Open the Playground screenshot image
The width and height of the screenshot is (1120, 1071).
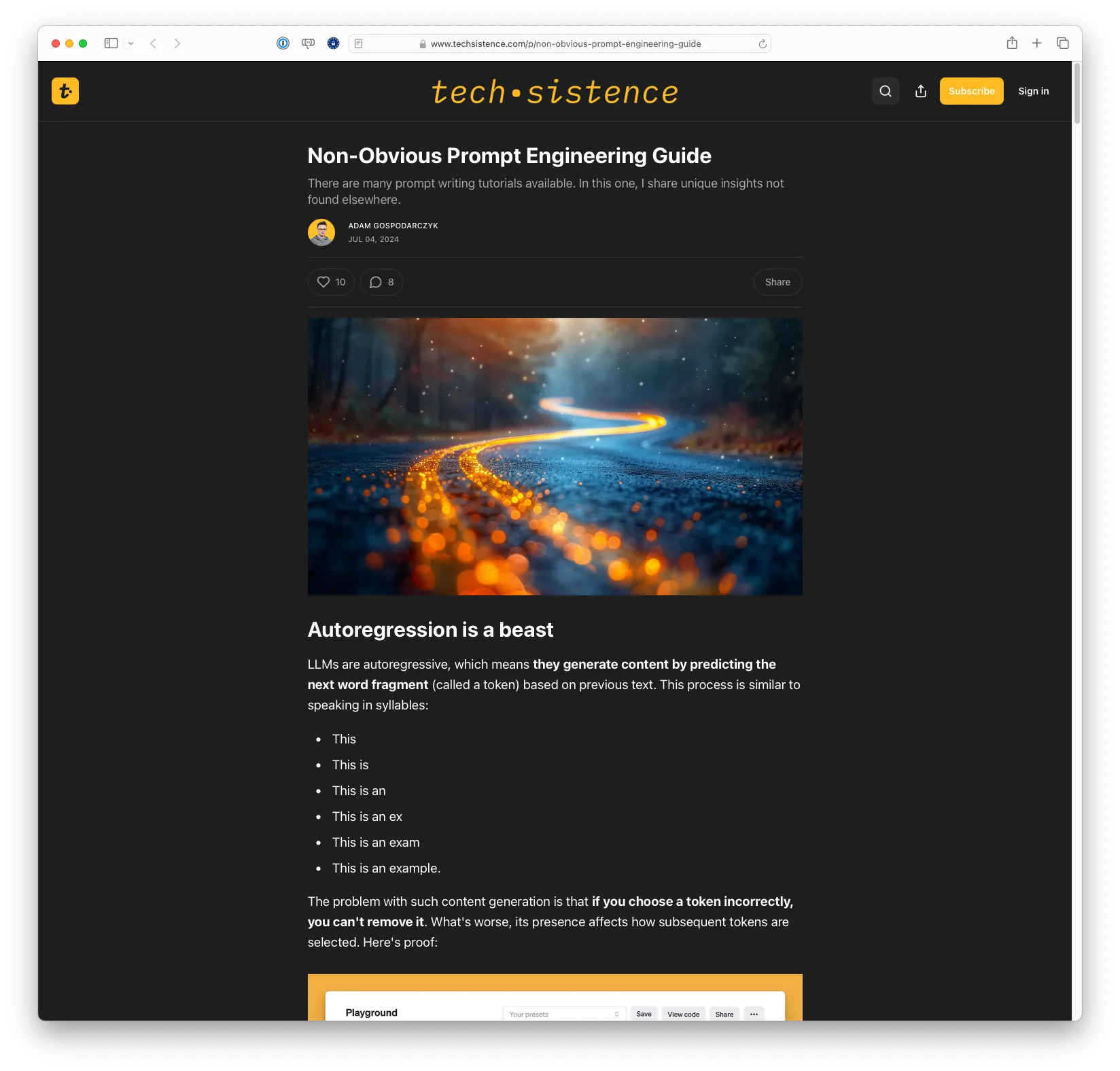pyautogui.click(x=555, y=997)
